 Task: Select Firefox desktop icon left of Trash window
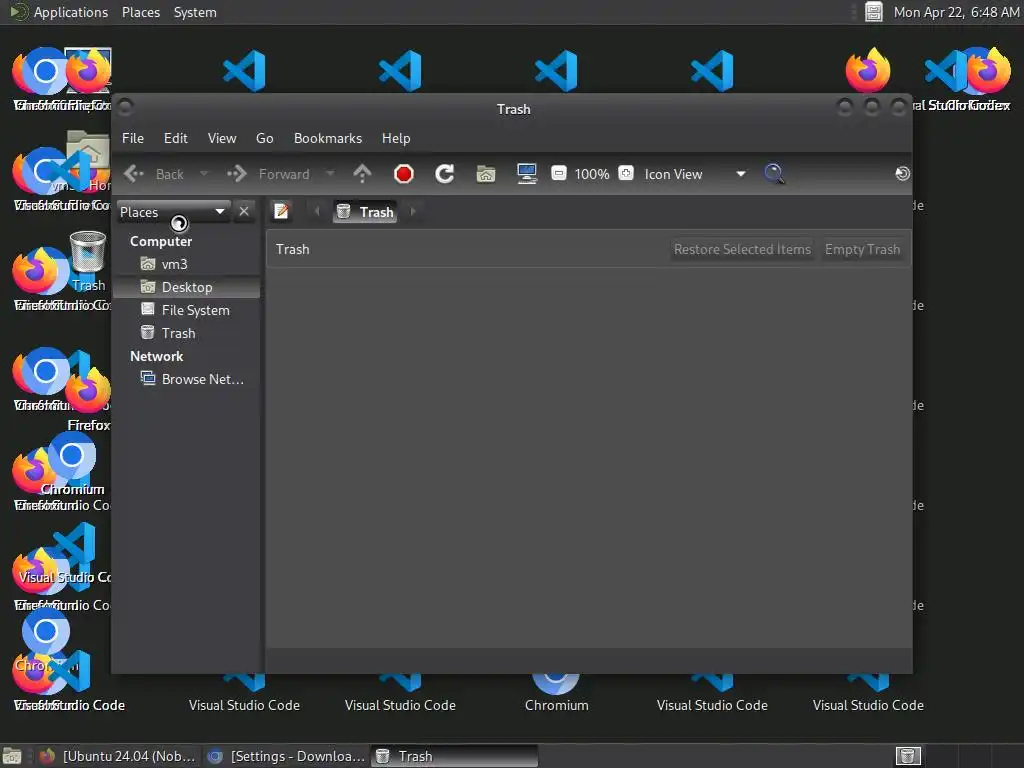coord(89,400)
